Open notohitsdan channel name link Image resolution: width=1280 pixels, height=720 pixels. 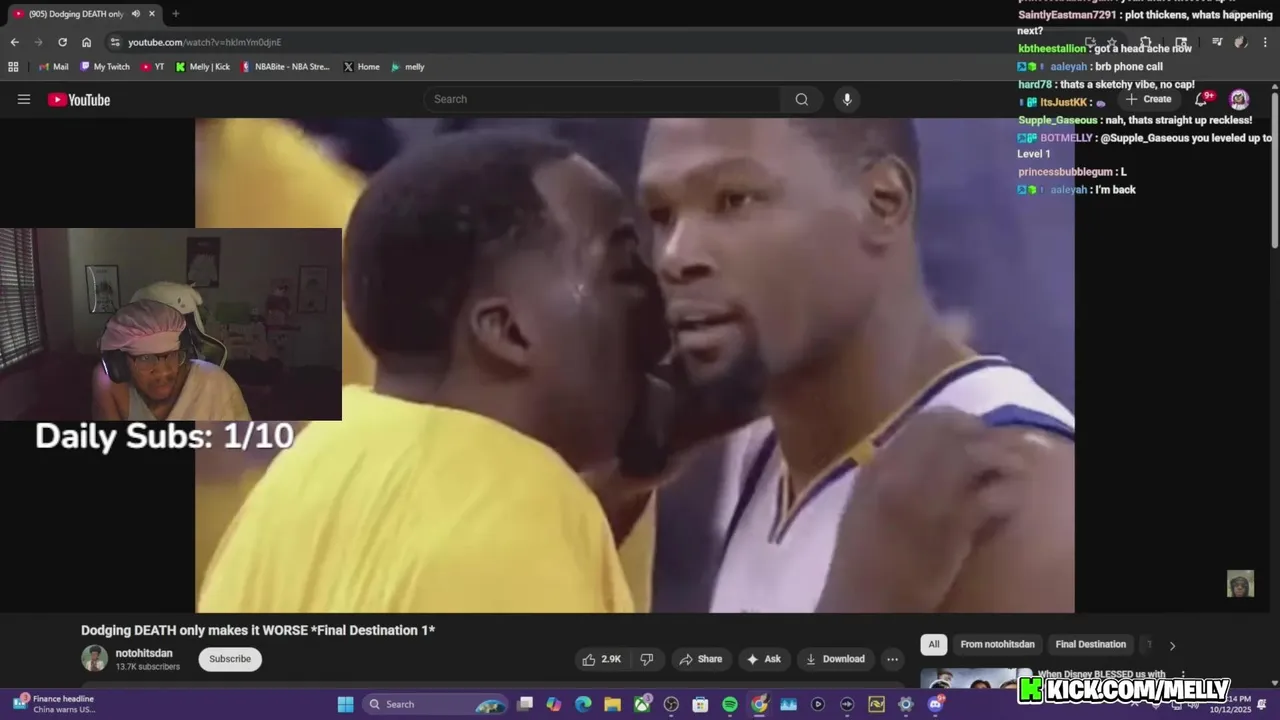(144, 653)
